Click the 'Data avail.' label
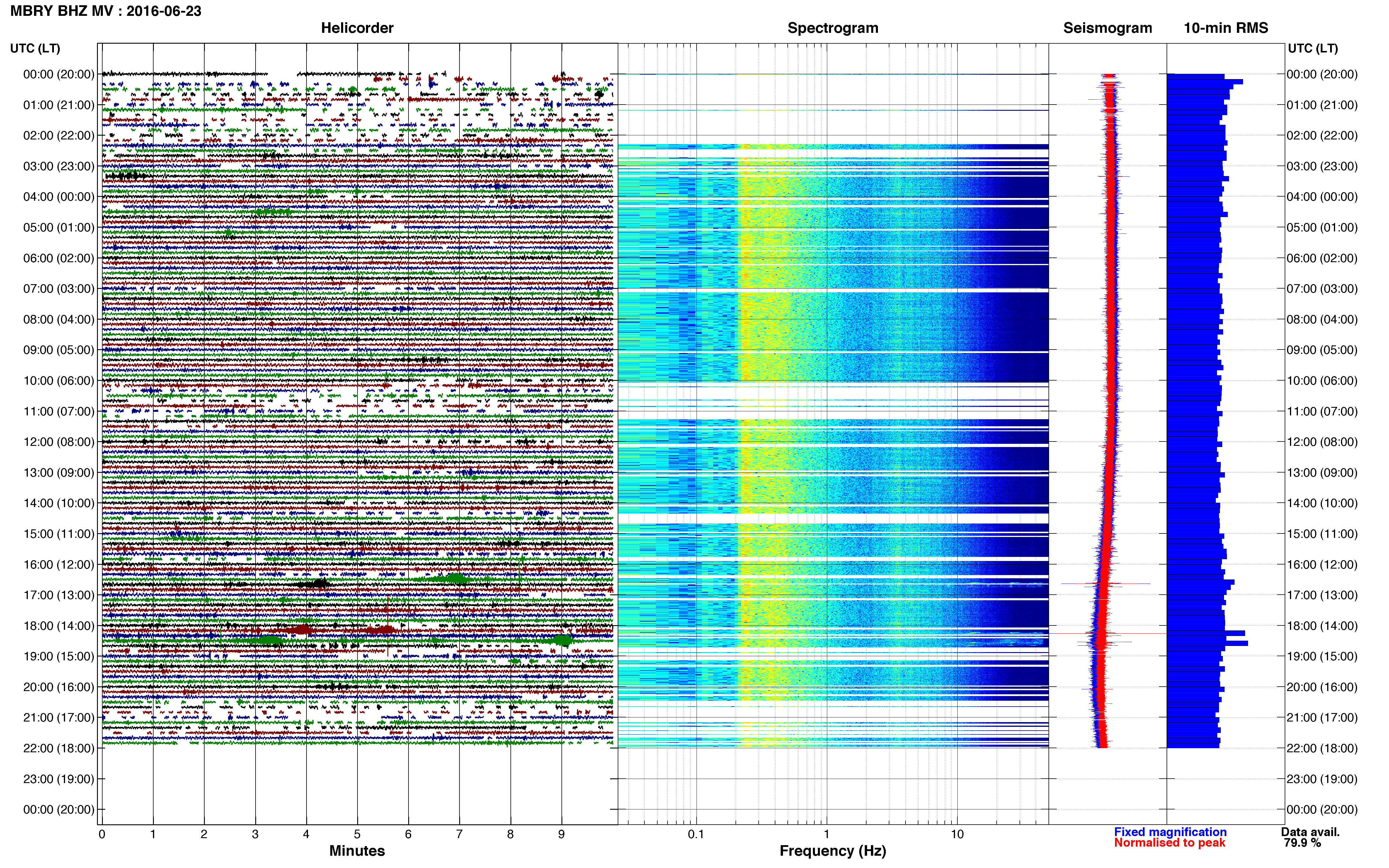Viewport: 1389px width, 868px height. pos(1310,832)
